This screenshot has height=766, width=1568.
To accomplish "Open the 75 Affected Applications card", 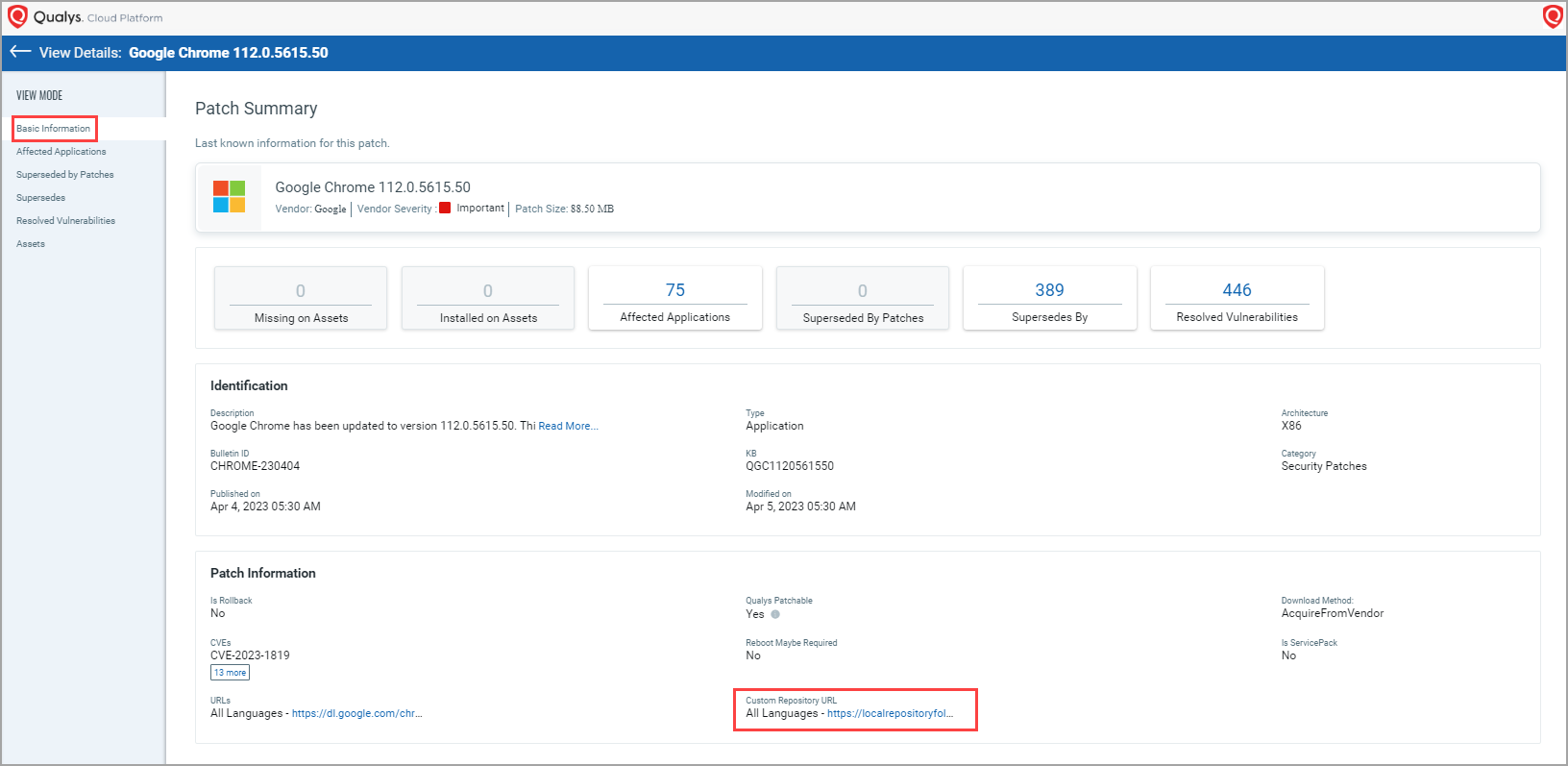I will 675,298.
